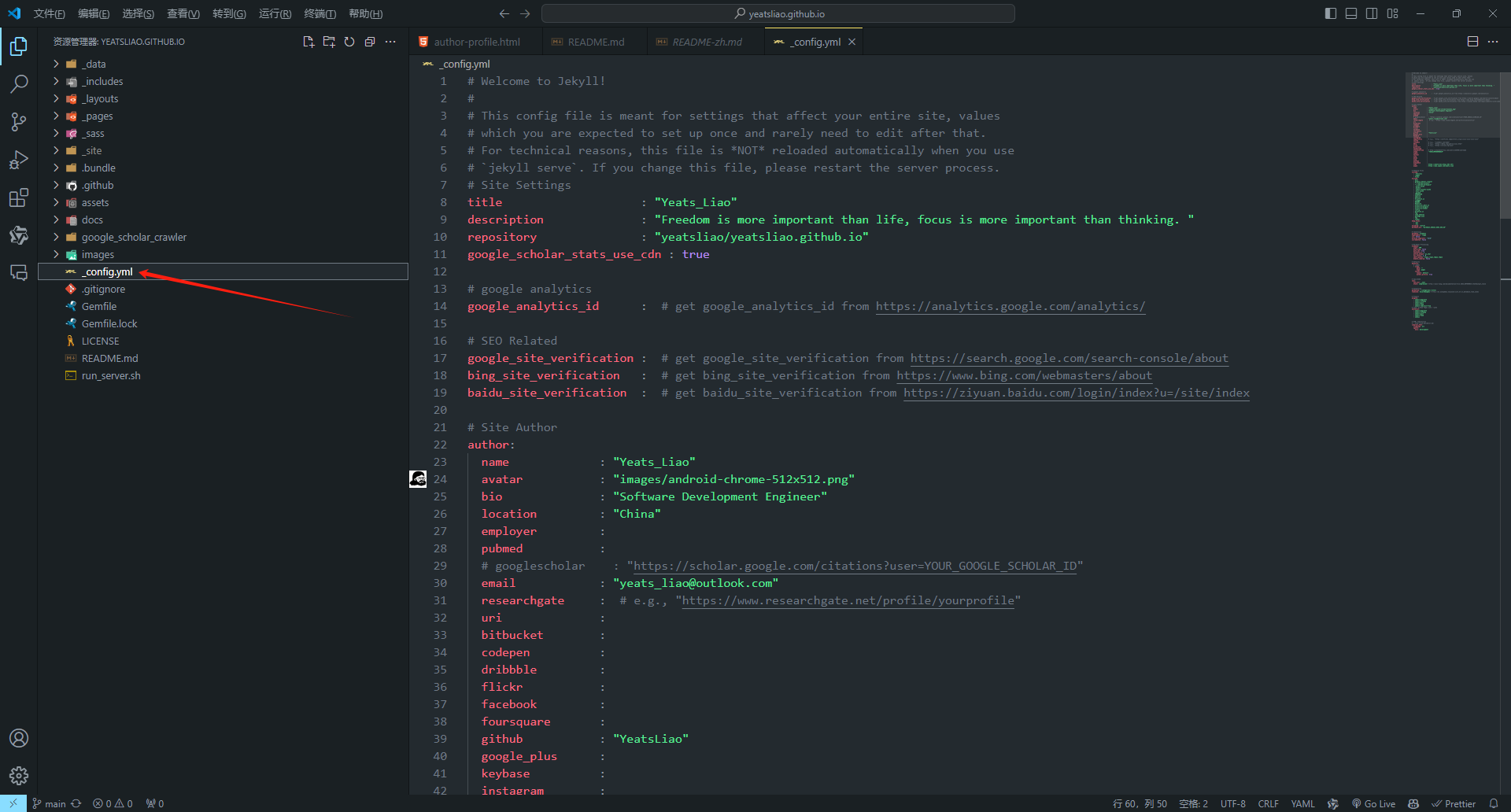Refresh the explorer file tree
The image size is (1511, 812).
point(349,42)
